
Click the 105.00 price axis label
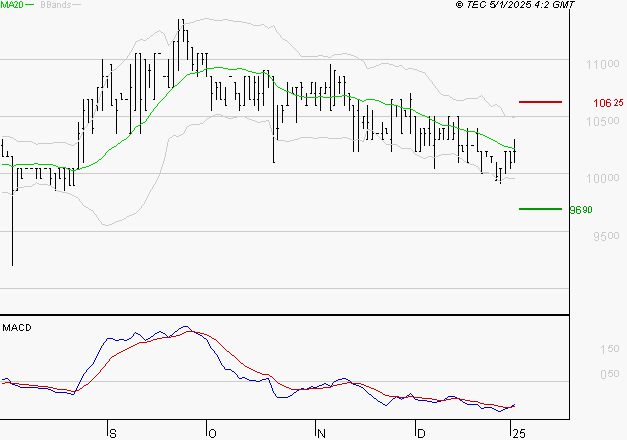pyautogui.click(x=603, y=121)
